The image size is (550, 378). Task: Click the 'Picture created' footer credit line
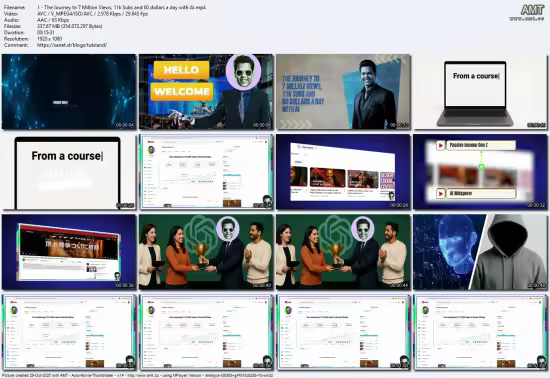click(x=137, y=375)
